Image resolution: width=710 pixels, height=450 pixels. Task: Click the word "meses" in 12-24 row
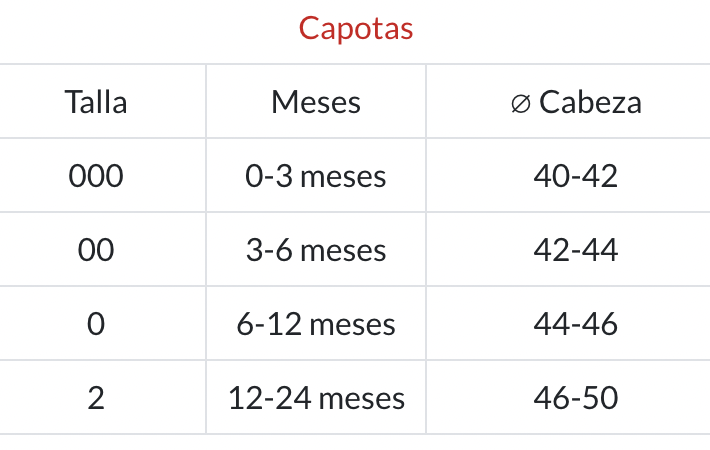coord(362,399)
